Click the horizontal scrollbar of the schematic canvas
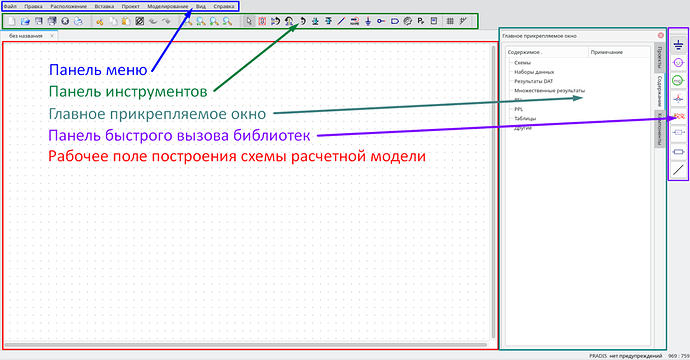 point(246,345)
